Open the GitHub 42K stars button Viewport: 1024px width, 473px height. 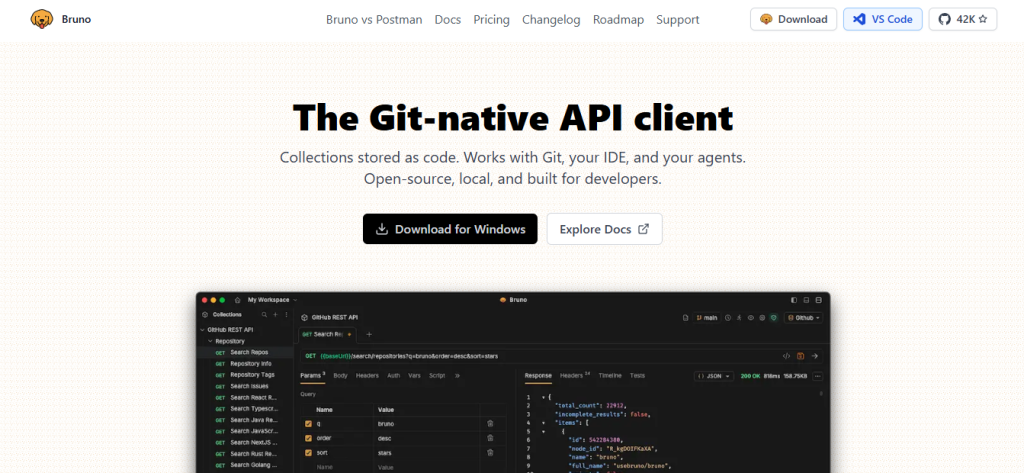click(963, 20)
